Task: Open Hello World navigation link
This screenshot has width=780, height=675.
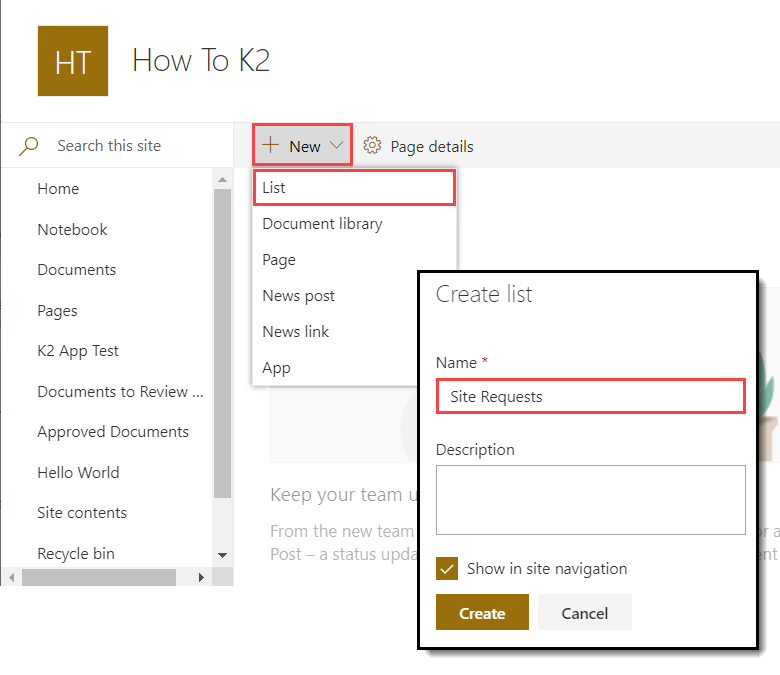Action: 78,473
